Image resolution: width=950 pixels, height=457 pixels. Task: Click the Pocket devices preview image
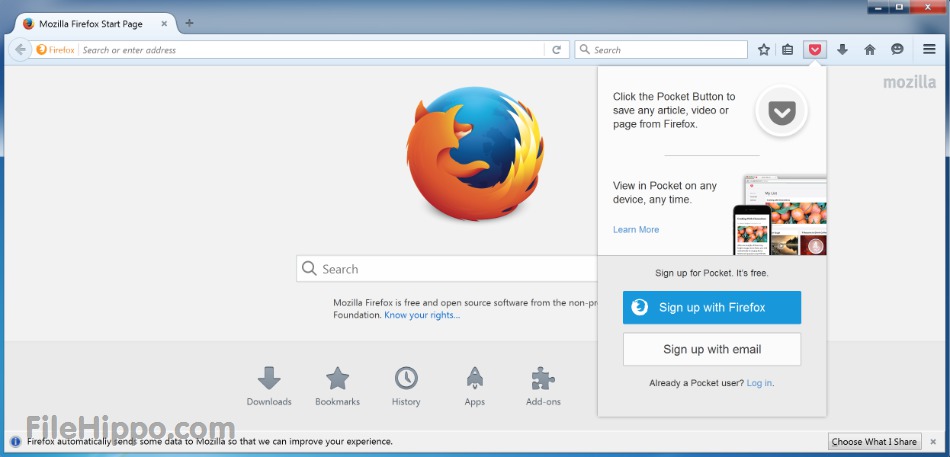pos(780,215)
